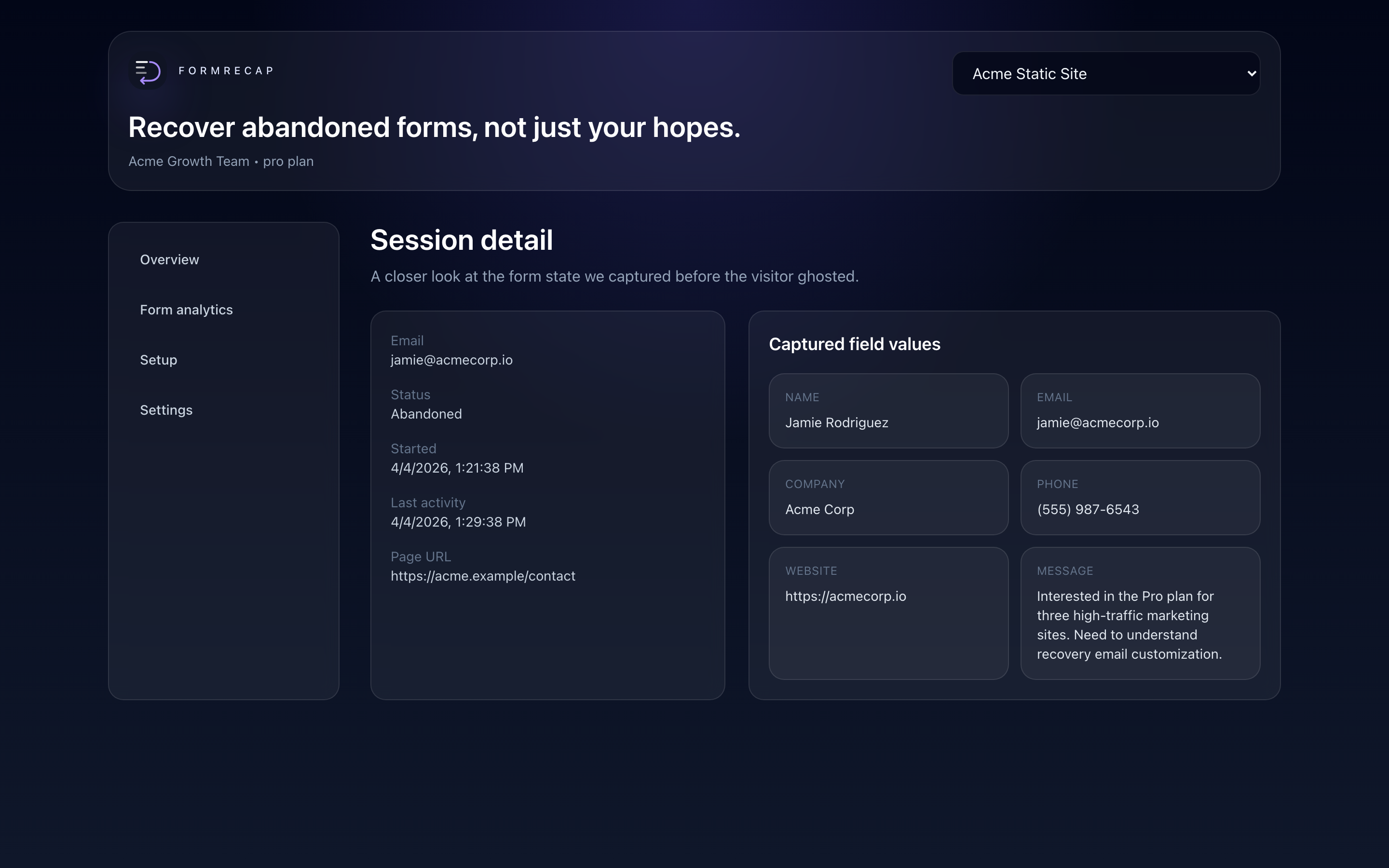Click the FORMRECAP brand text
The width and height of the screenshot is (1389, 868).
[226, 70]
